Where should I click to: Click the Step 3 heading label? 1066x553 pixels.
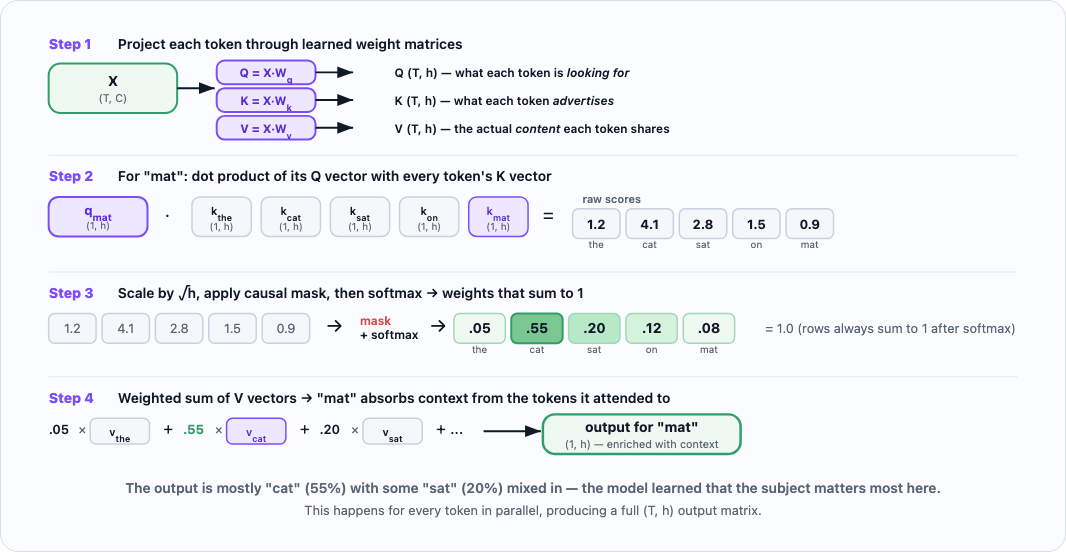71,294
